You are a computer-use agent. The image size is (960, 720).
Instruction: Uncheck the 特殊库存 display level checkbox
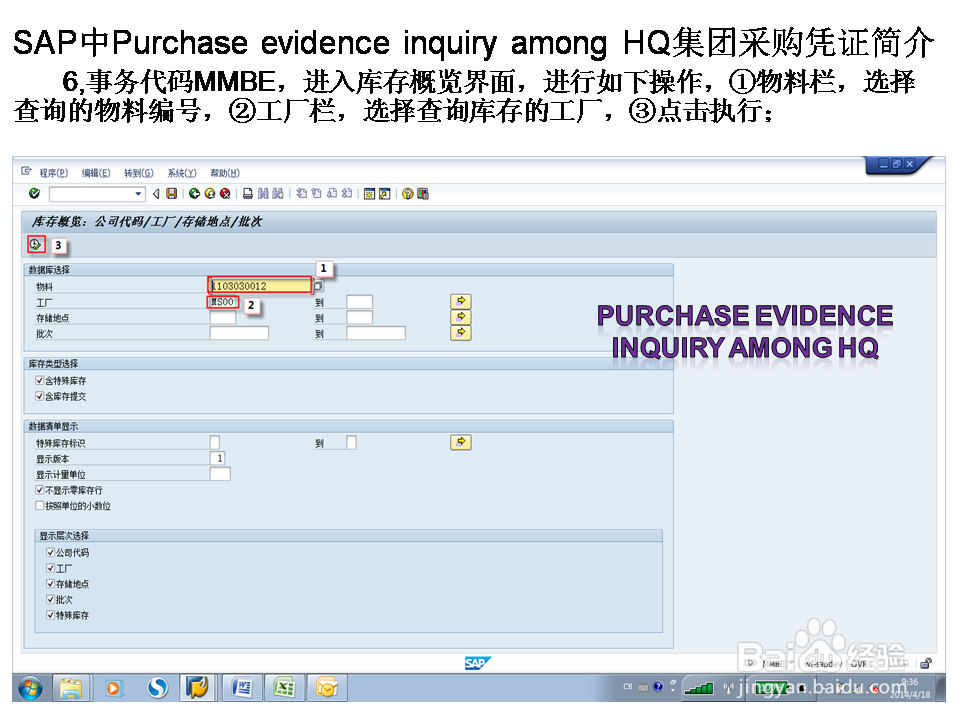point(50,615)
